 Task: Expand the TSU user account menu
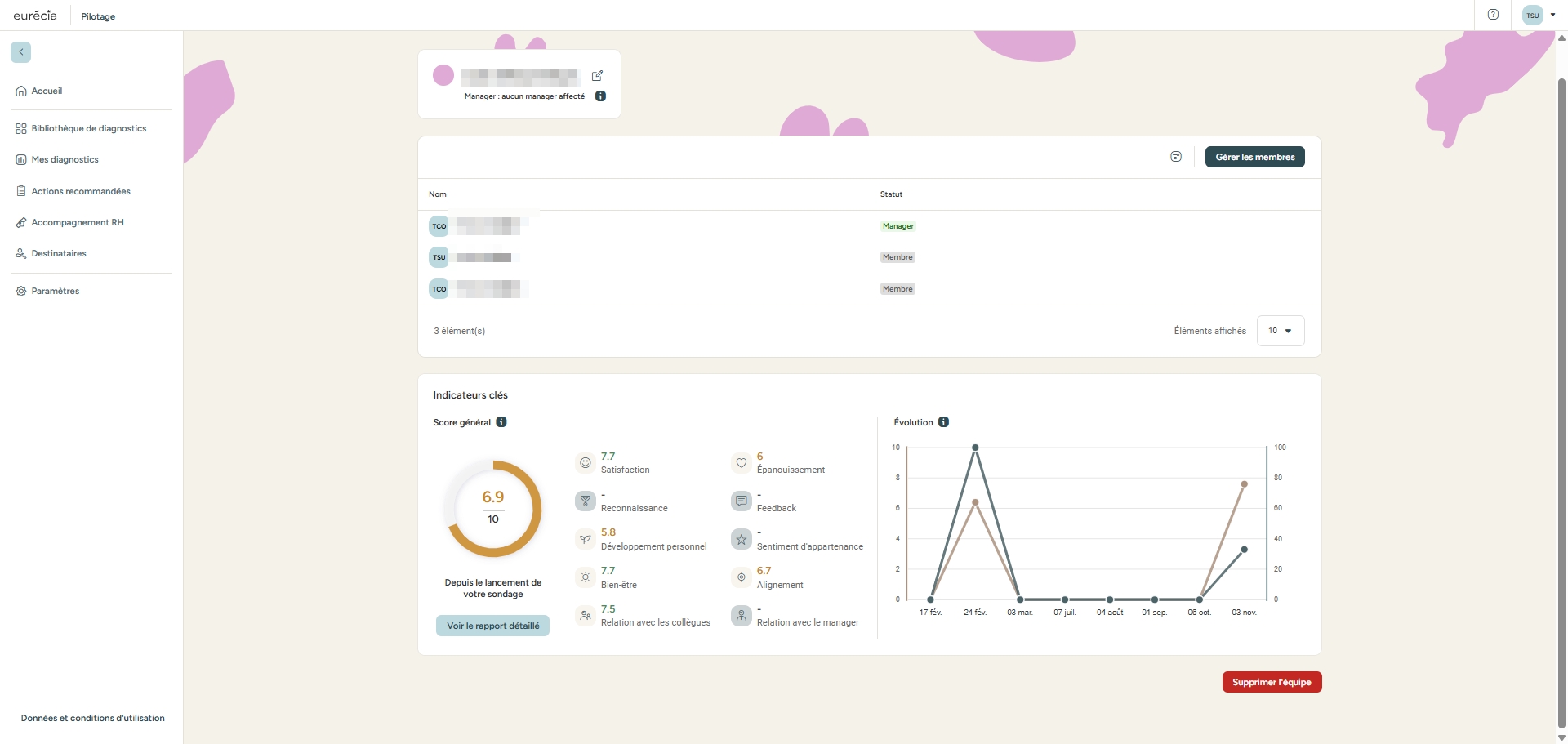pyautogui.click(x=1539, y=15)
